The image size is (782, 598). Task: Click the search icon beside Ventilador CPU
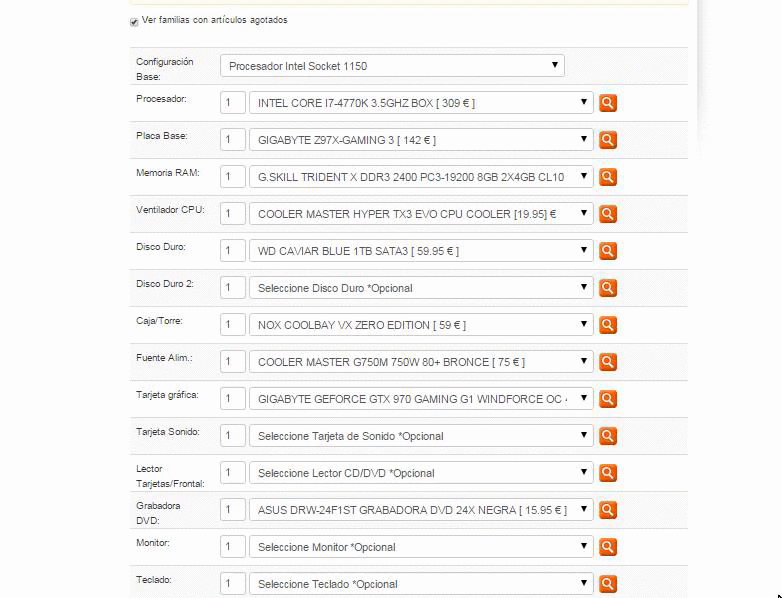click(x=607, y=214)
